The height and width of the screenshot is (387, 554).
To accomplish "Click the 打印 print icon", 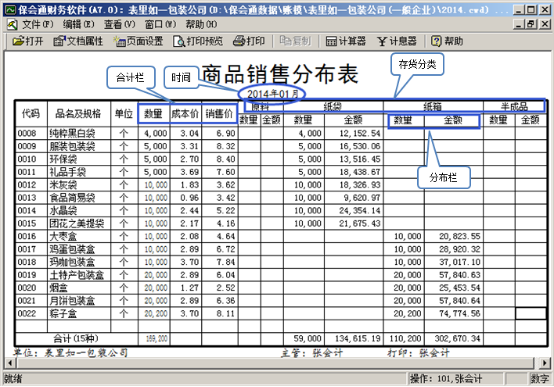I will pyautogui.click(x=249, y=41).
